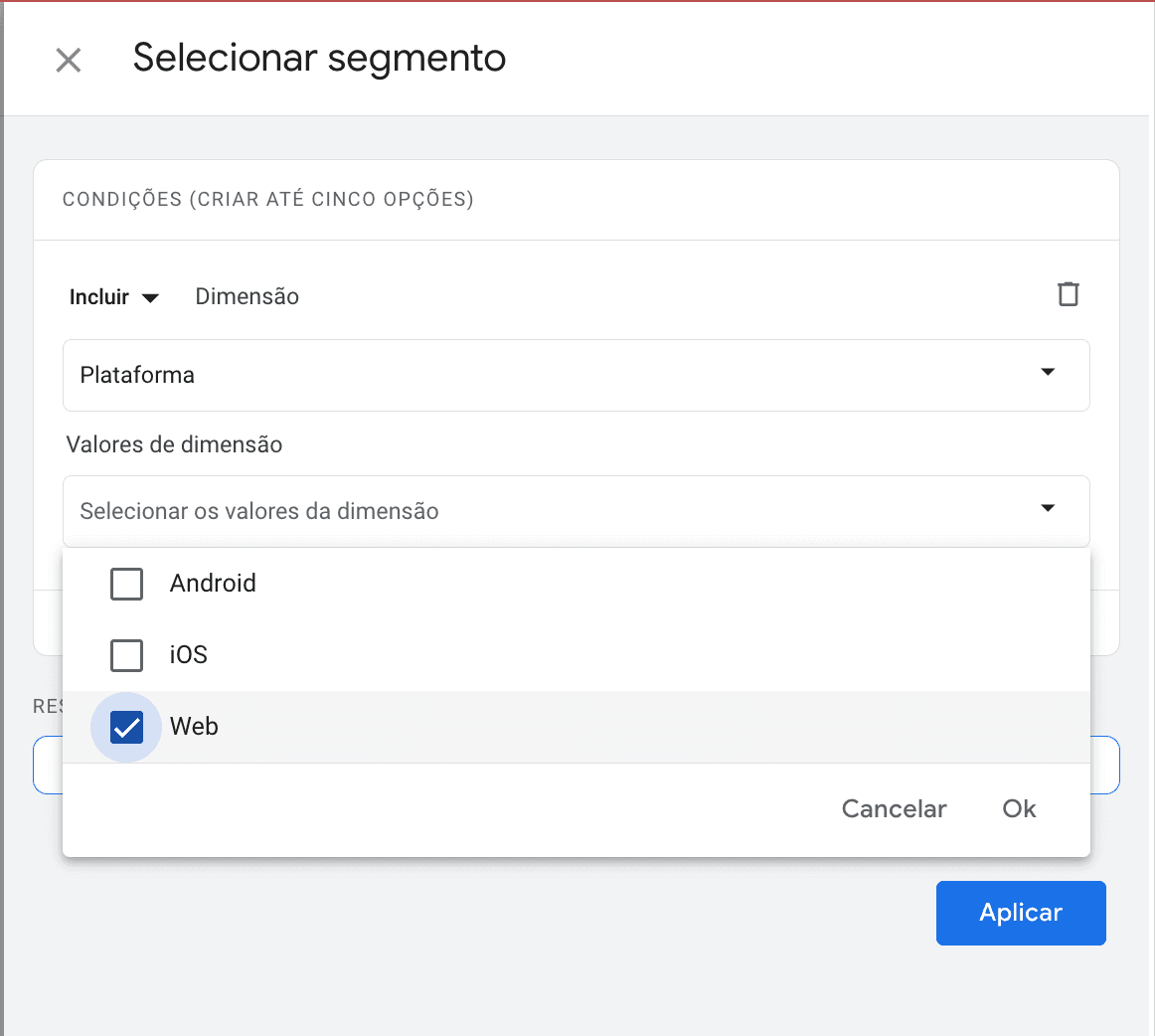Confirm the value selection with Ok

click(x=1018, y=808)
